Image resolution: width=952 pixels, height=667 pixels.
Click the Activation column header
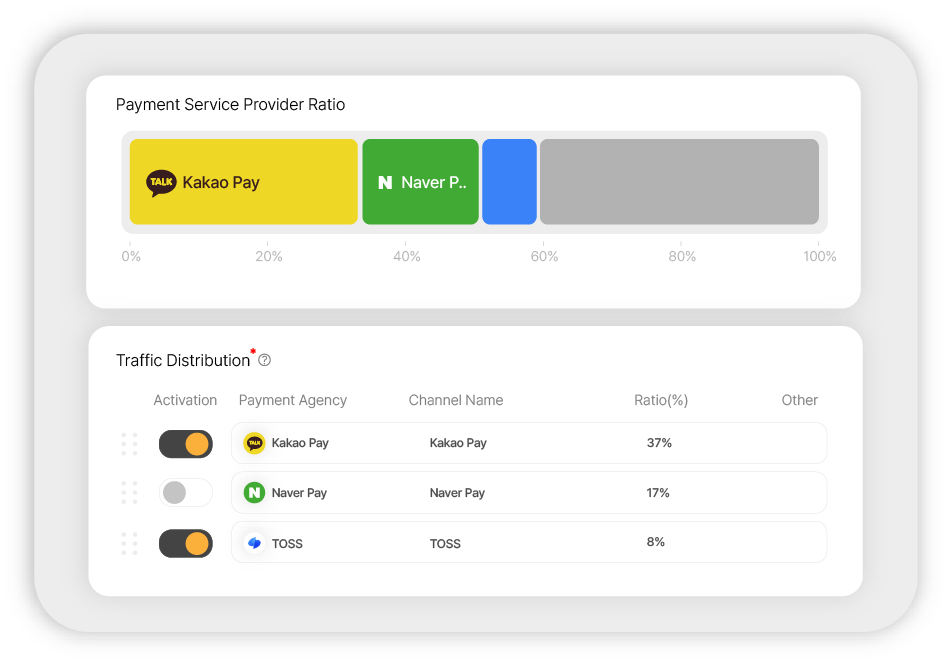click(x=185, y=400)
